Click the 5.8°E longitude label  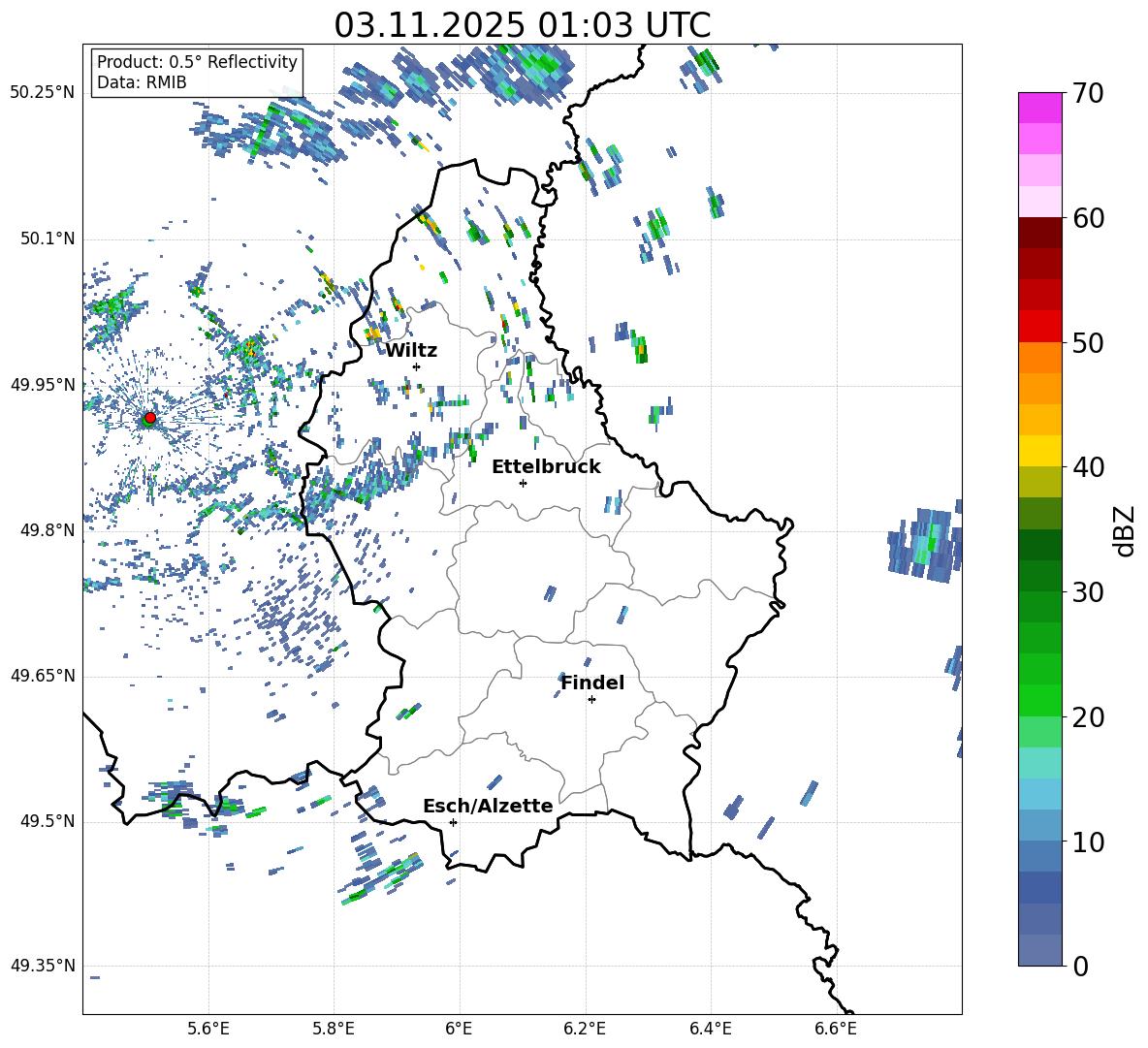coord(334,1029)
